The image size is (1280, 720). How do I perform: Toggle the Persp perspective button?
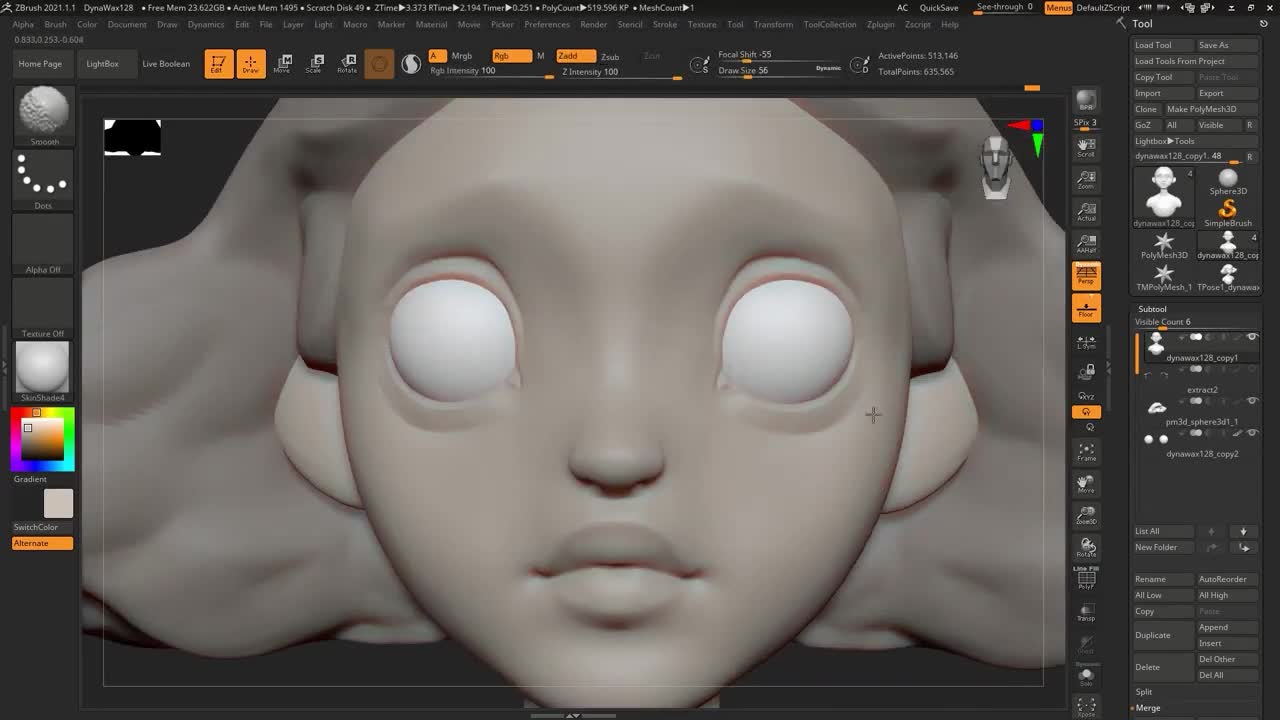[1086, 276]
